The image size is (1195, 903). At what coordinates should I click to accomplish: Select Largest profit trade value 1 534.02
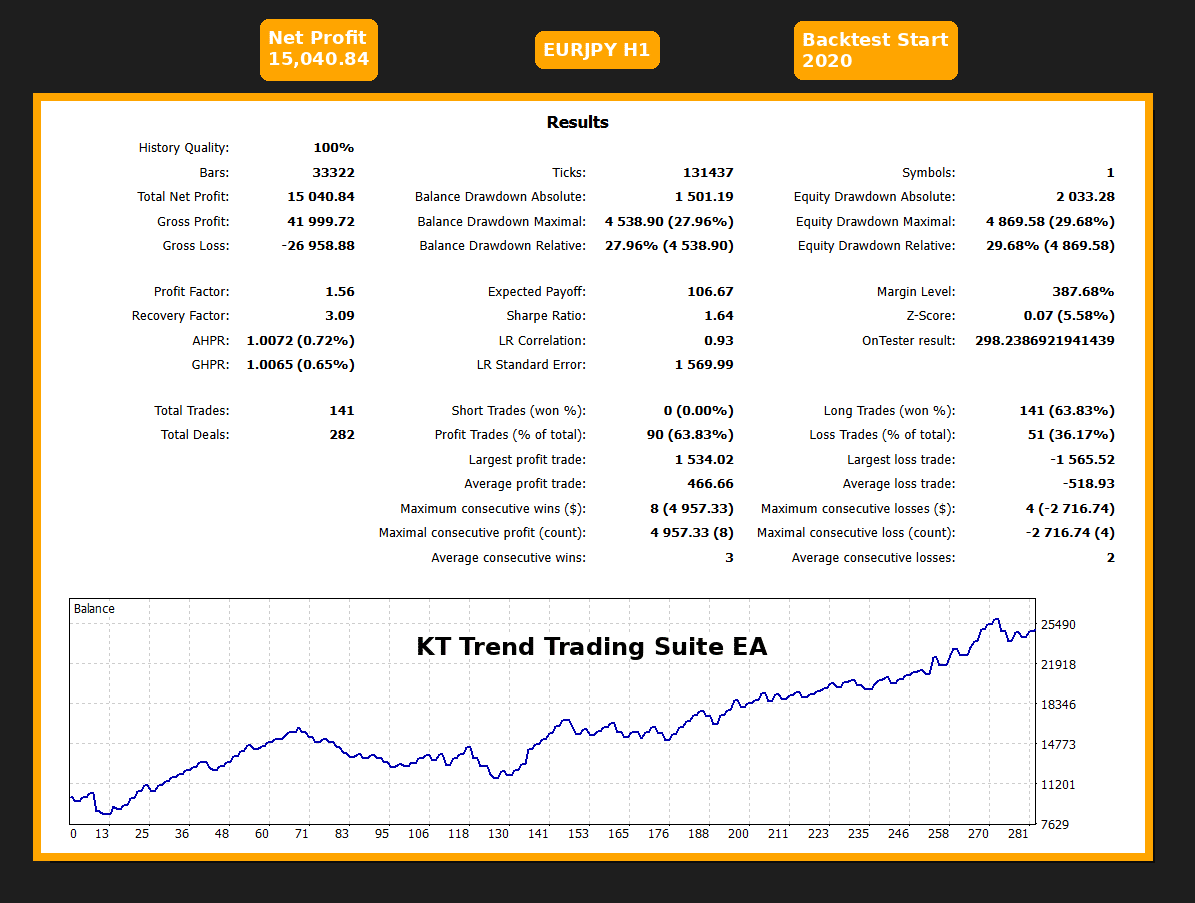704,460
